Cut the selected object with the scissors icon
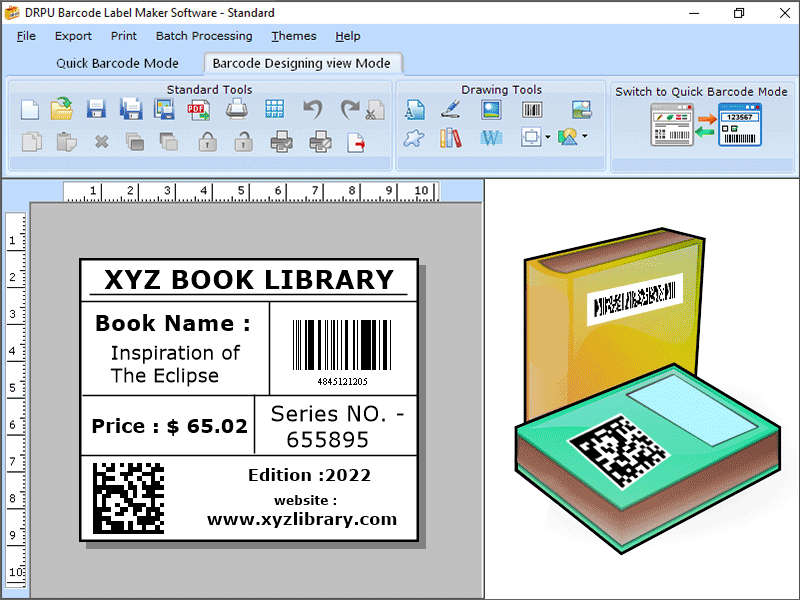The height and width of the screenshot is (600, 800). [x=375, y=110]
